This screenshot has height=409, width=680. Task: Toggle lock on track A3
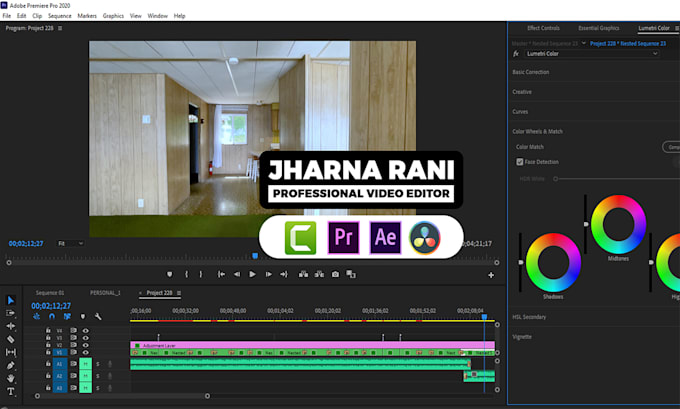click(x=48, y=388)
